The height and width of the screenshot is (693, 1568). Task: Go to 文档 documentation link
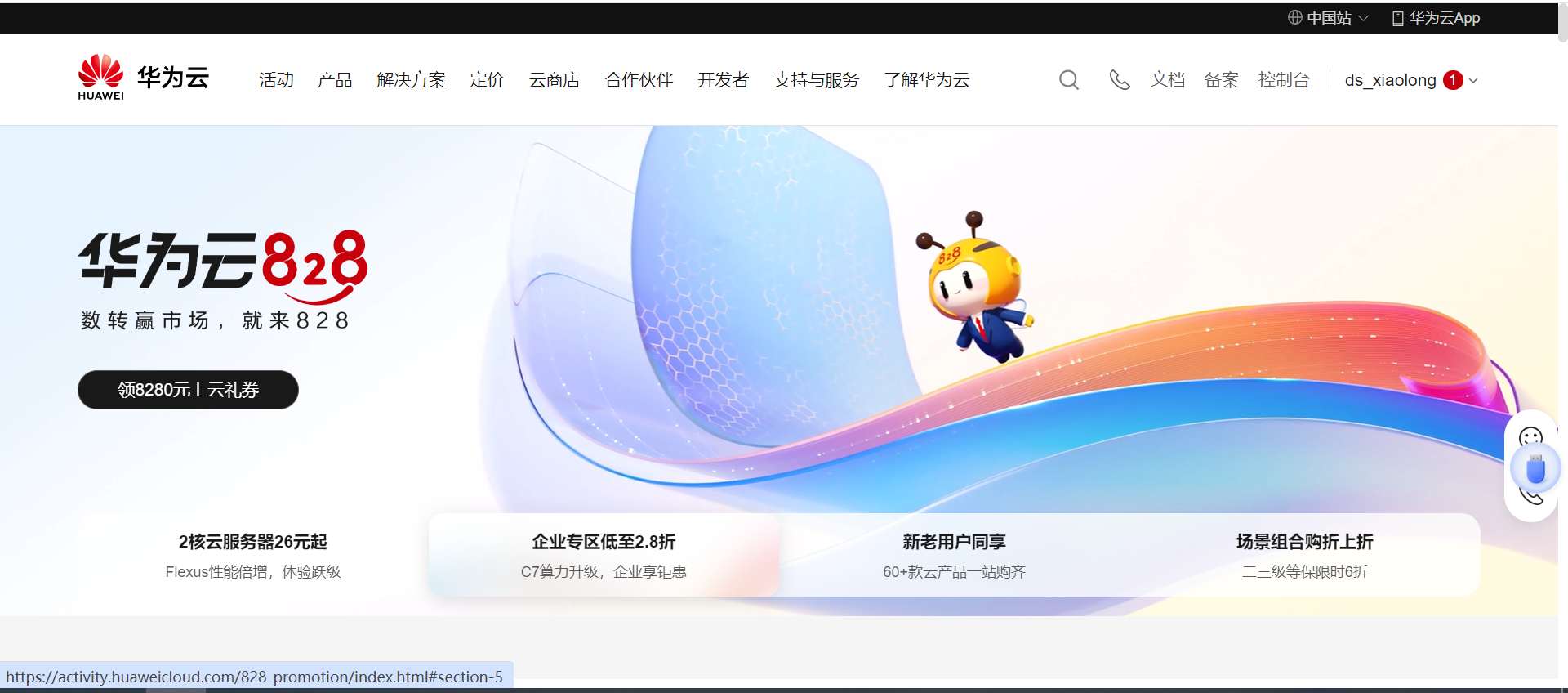tap(1168, 80)
